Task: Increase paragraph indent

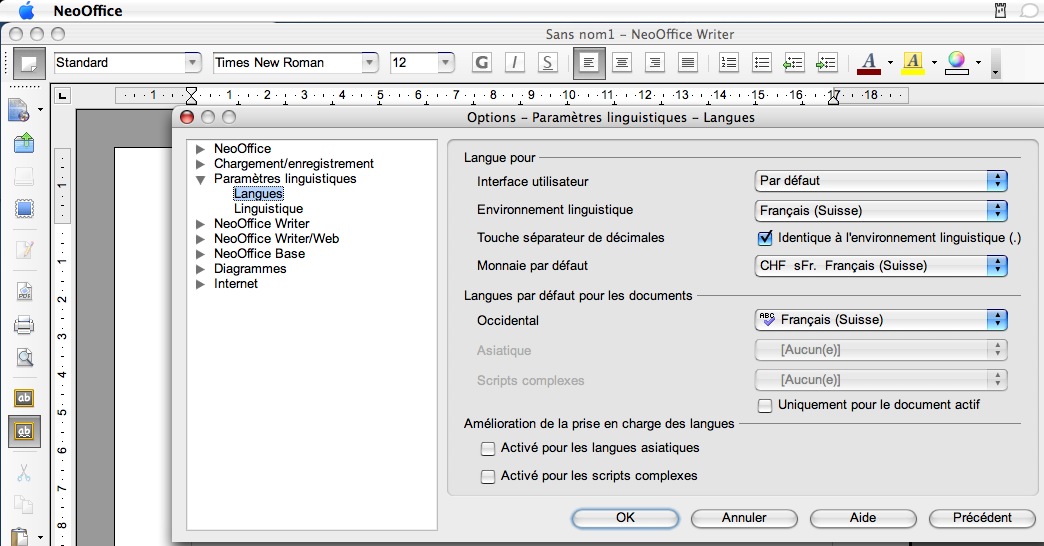Action: click(x=826, y=63)
